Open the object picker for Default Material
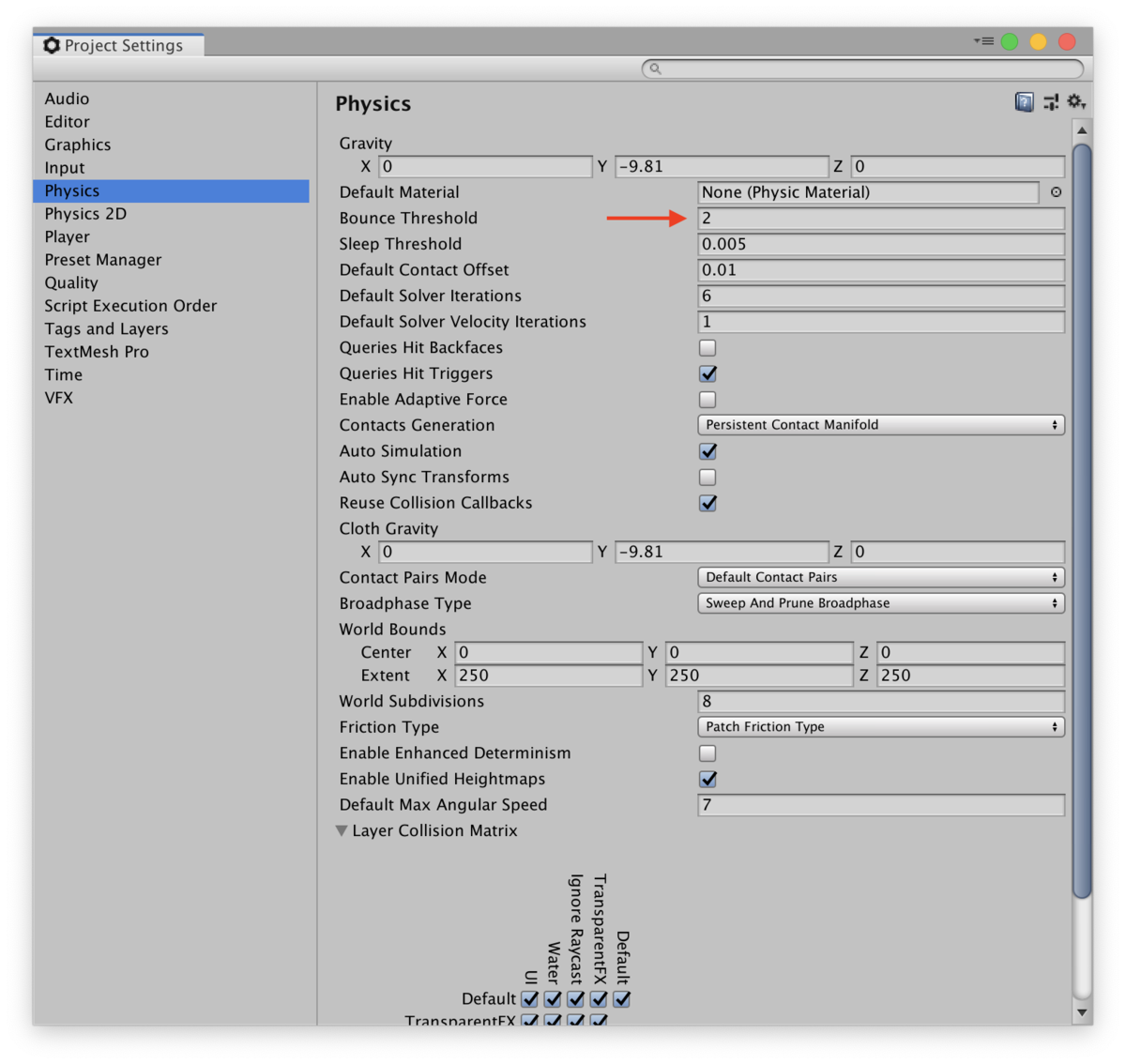Screen dimensions: 1126x1064 click(x=1056, y=192)
